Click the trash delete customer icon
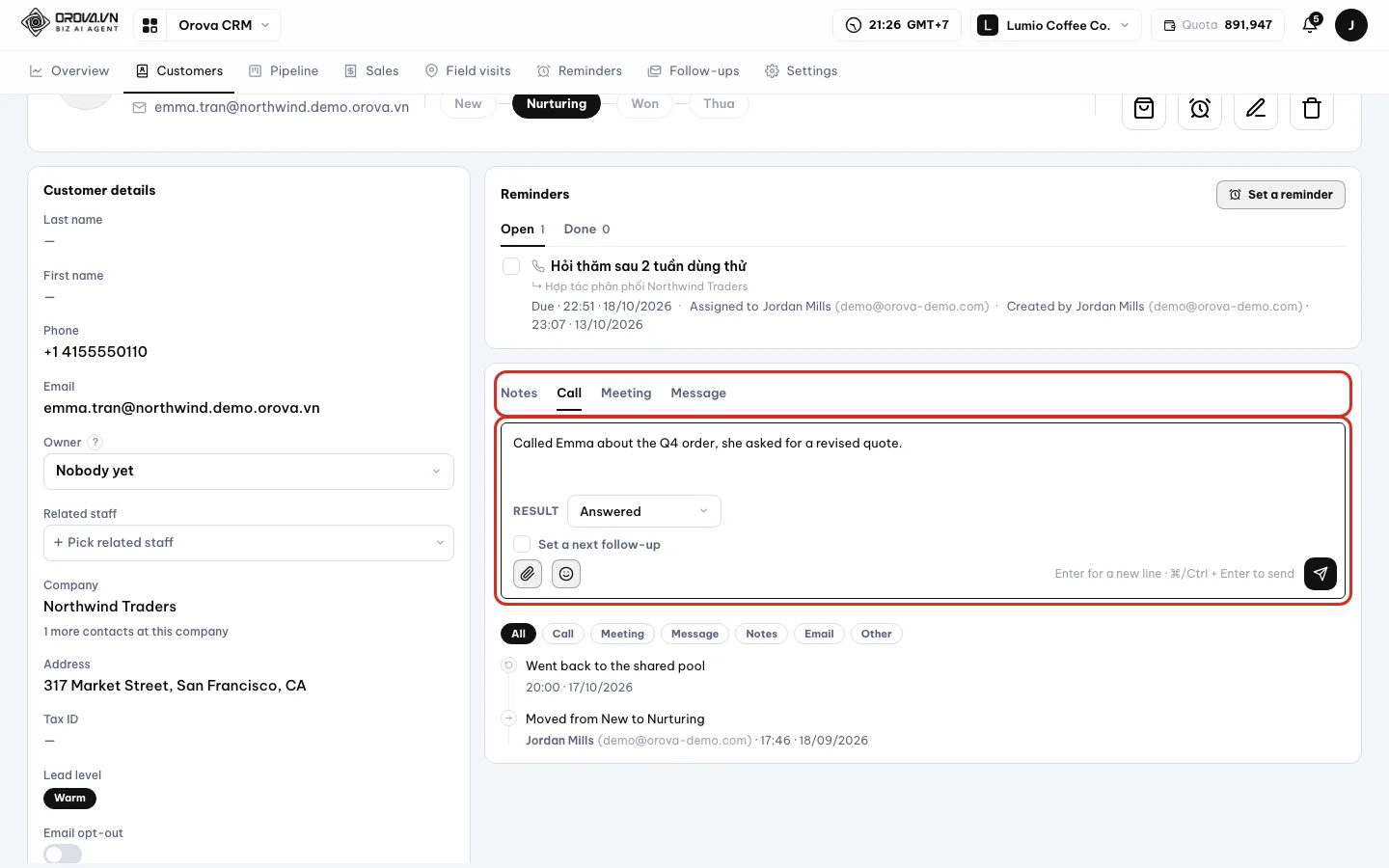The height and width of the screenshot is (868, 1389). point(1312,108)
